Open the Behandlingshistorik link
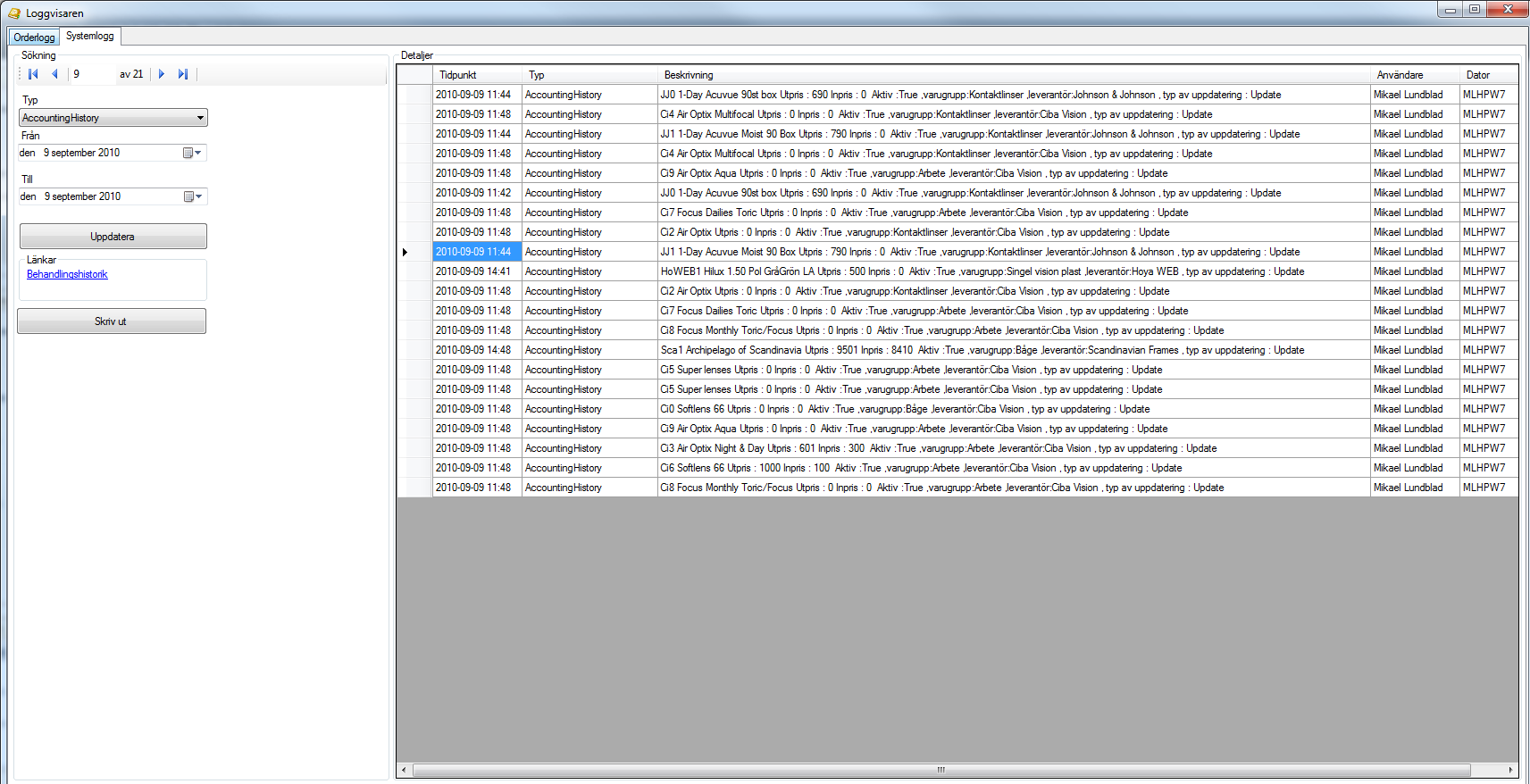This screenshot has height=784, width=1530. 67,274
